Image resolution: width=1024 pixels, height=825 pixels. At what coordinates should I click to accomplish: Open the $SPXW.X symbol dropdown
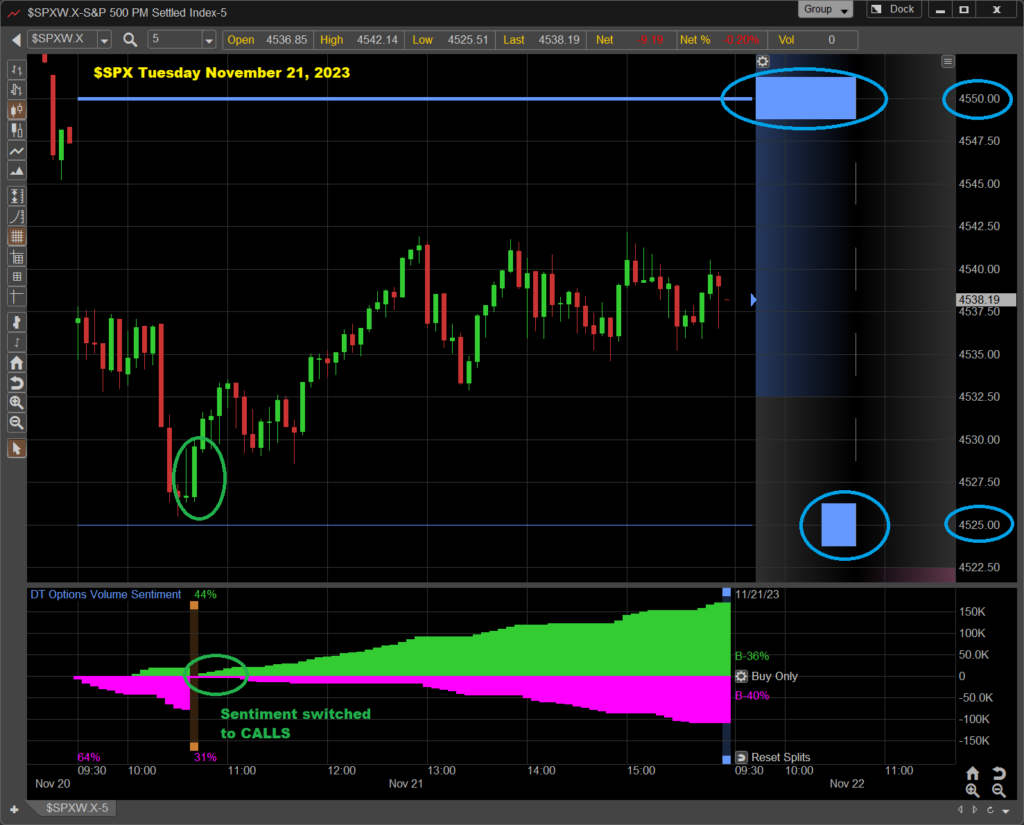click(104, 40)
